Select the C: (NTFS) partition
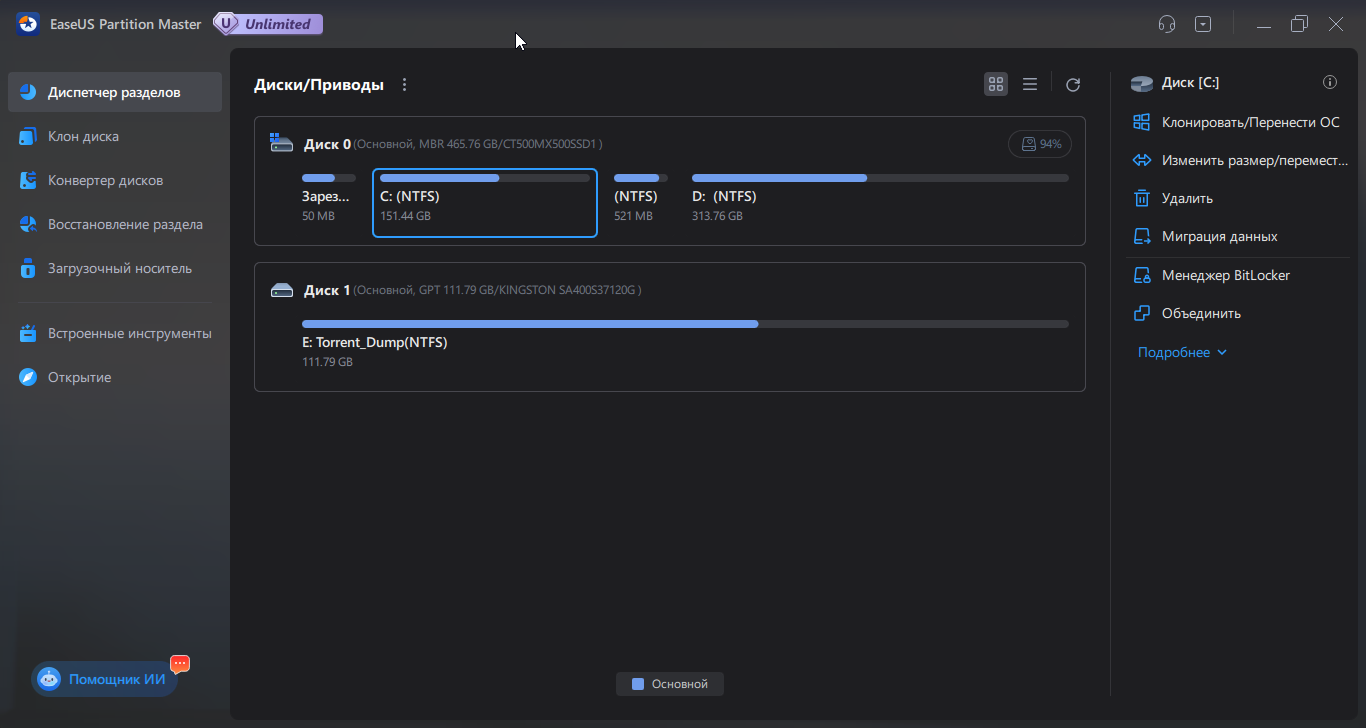Image resolution: width=1366 pixels, height=728 pixels. (x=484, y=203)
